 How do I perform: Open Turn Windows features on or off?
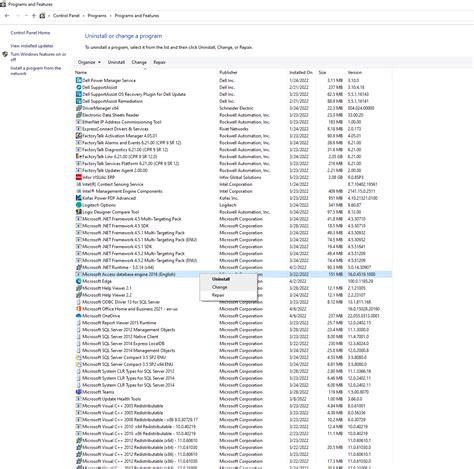point(38,57)
